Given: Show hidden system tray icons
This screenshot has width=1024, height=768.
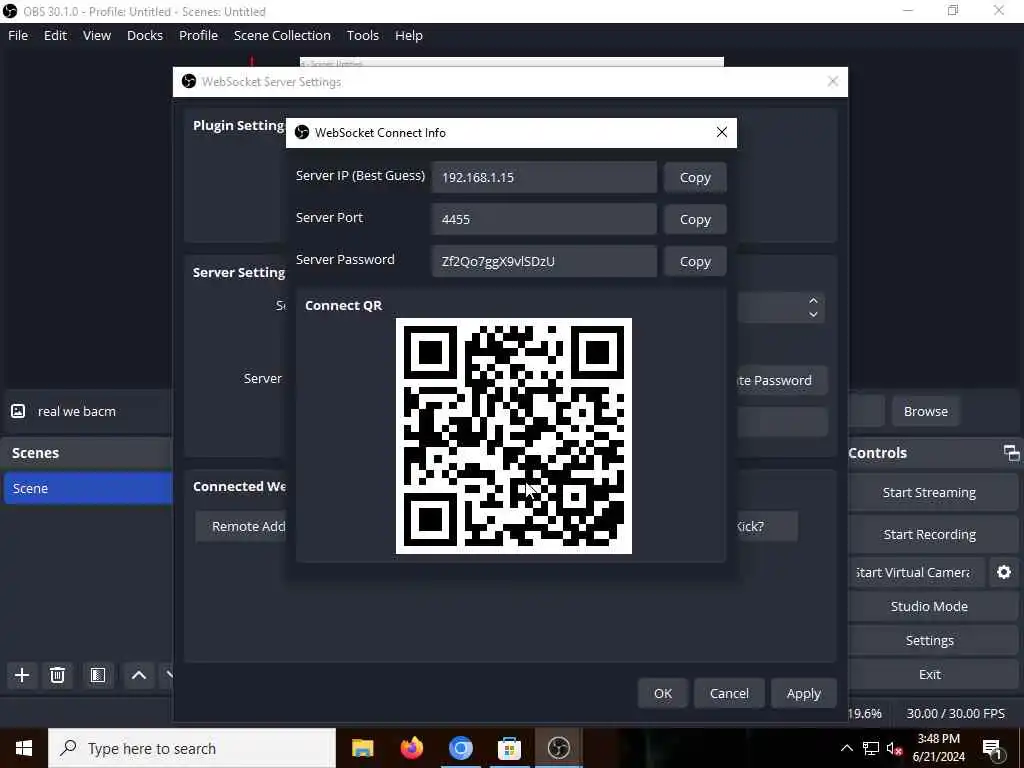Looking at the screenshot, I should pos(846,748).
